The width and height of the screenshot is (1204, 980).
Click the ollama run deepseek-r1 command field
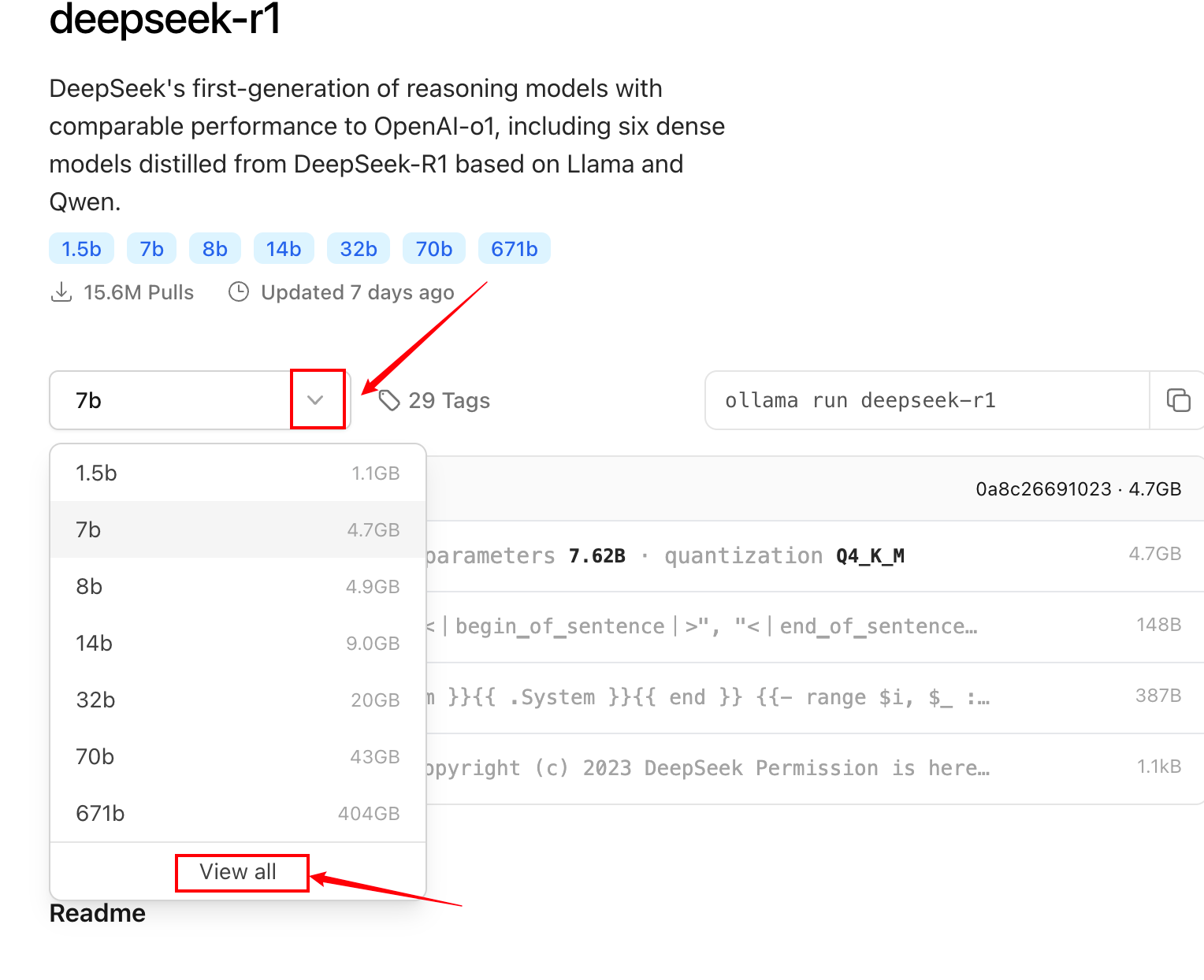(x=926, y=400)
